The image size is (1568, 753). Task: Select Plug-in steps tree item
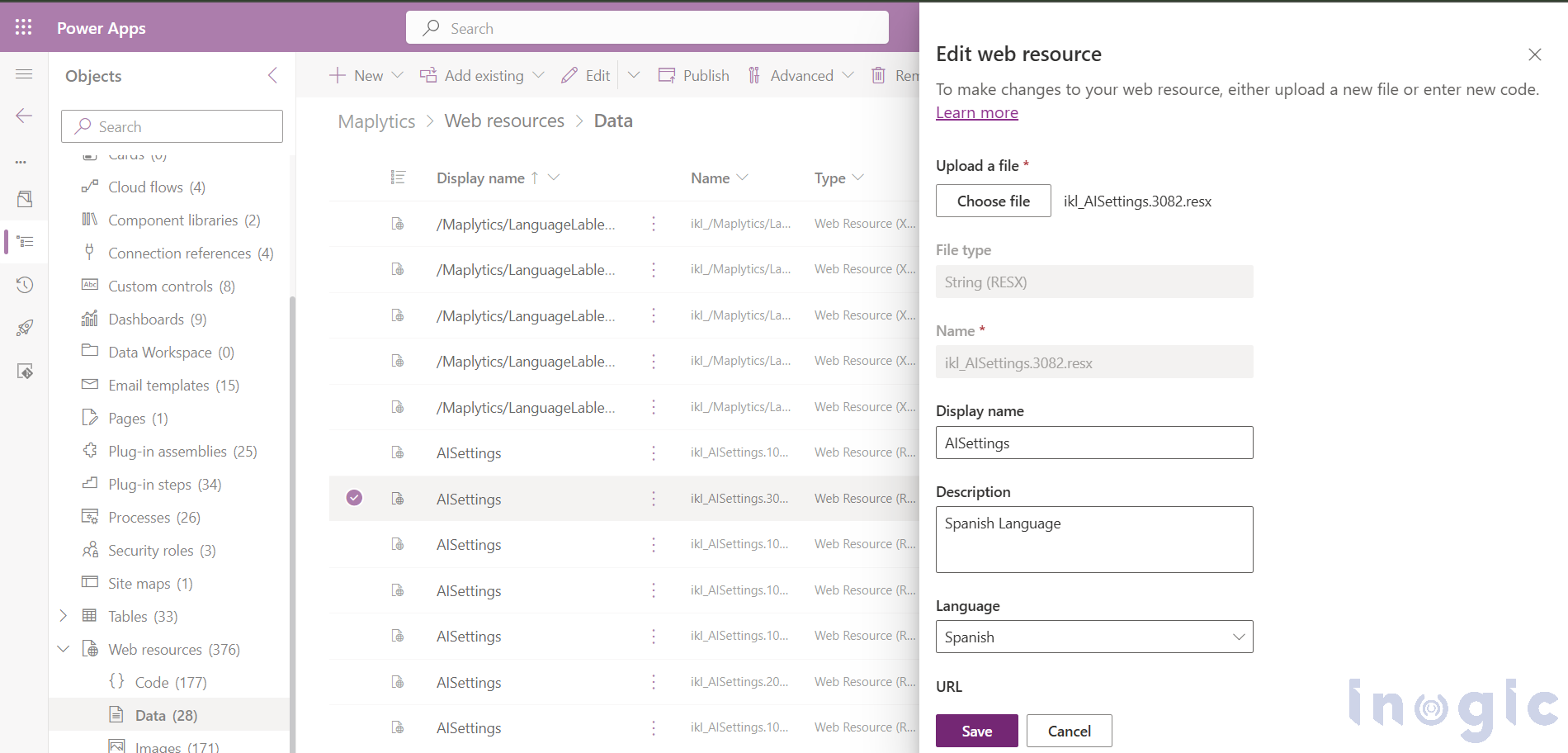[164, 485]
